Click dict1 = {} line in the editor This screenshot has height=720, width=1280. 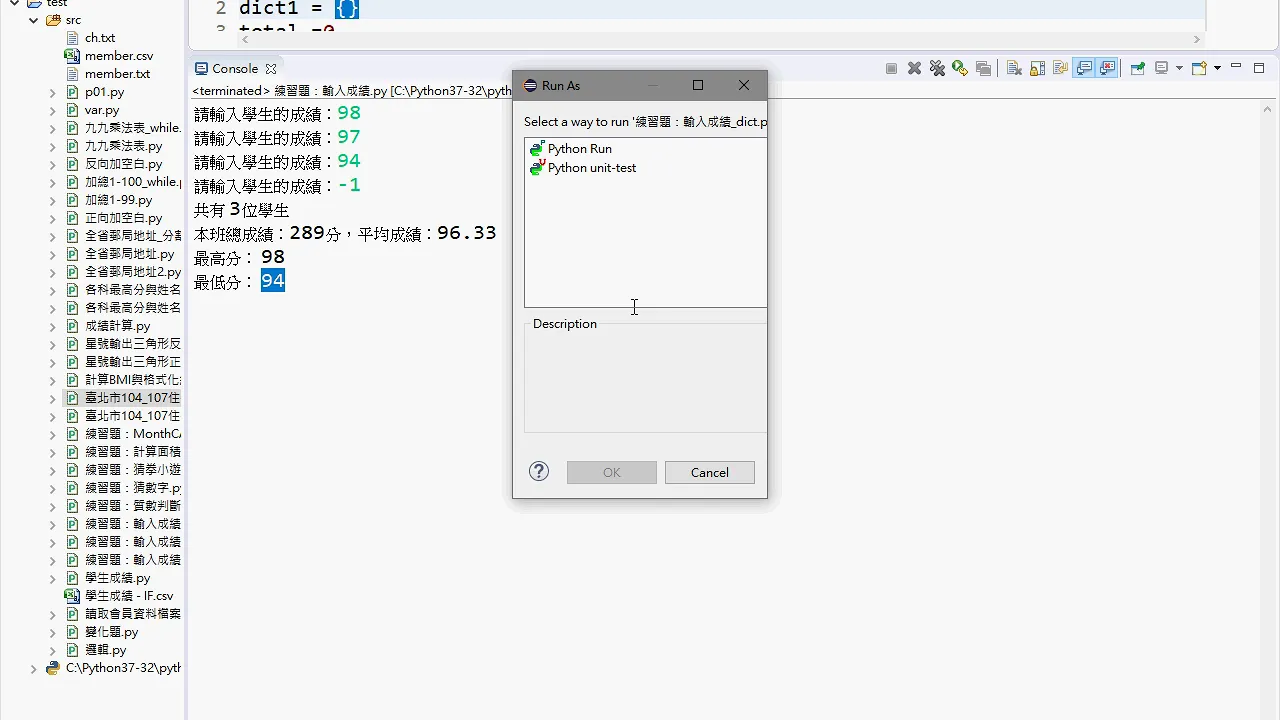(x=299, y=9)
